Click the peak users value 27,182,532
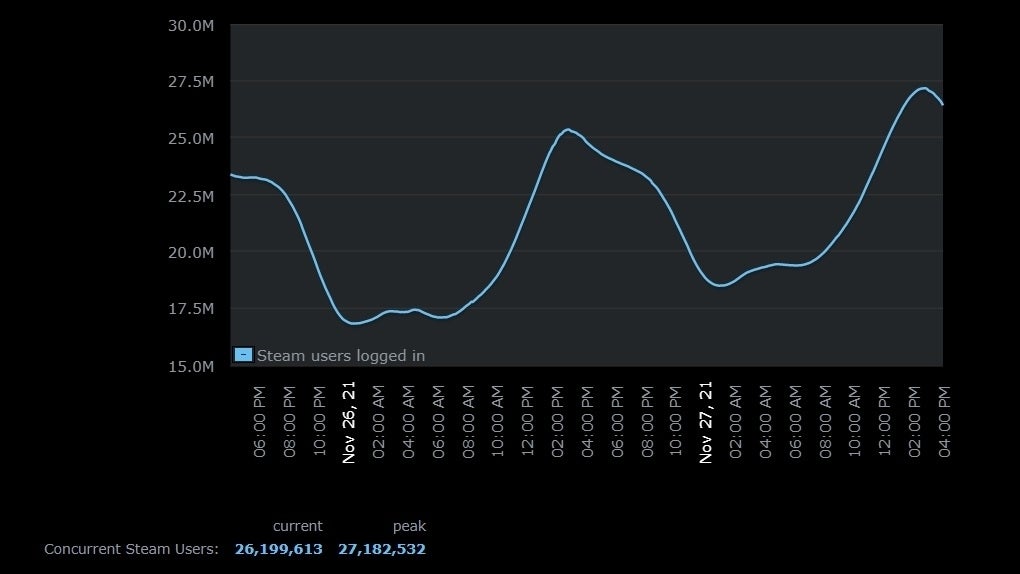 click(x=381, y=549)
